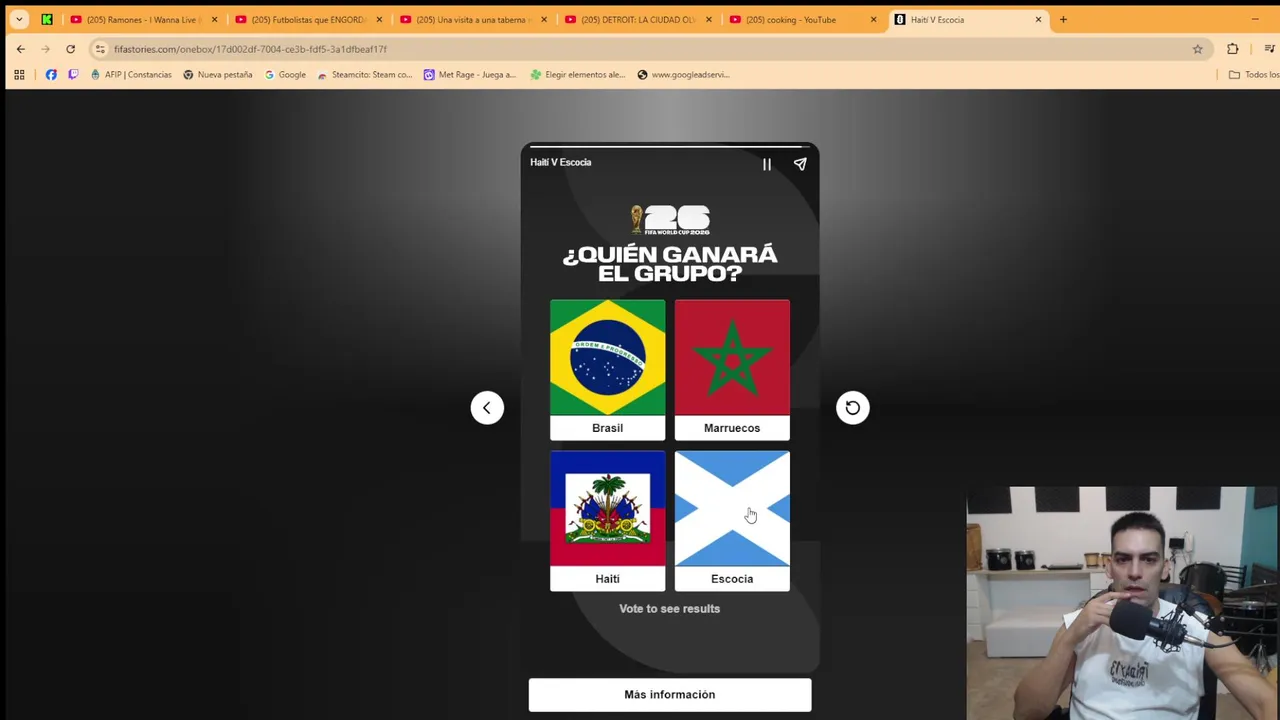
Task: Switch to Futbolistas que ENGORD tab
Action: pyautogui.click(x=309, y=20)
